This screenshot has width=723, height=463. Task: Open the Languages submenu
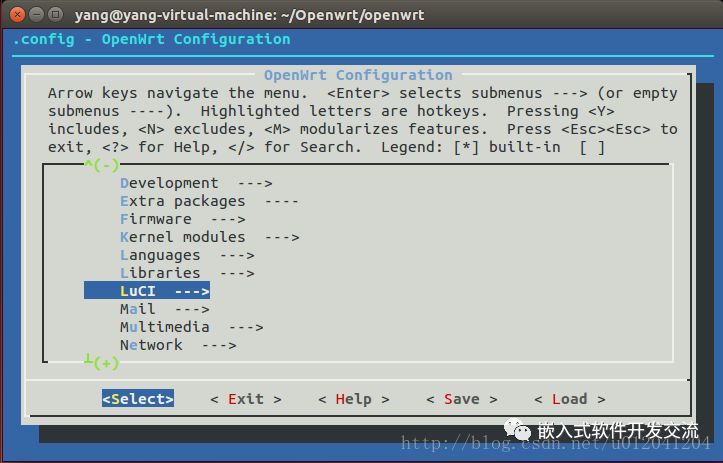(187, 255)
